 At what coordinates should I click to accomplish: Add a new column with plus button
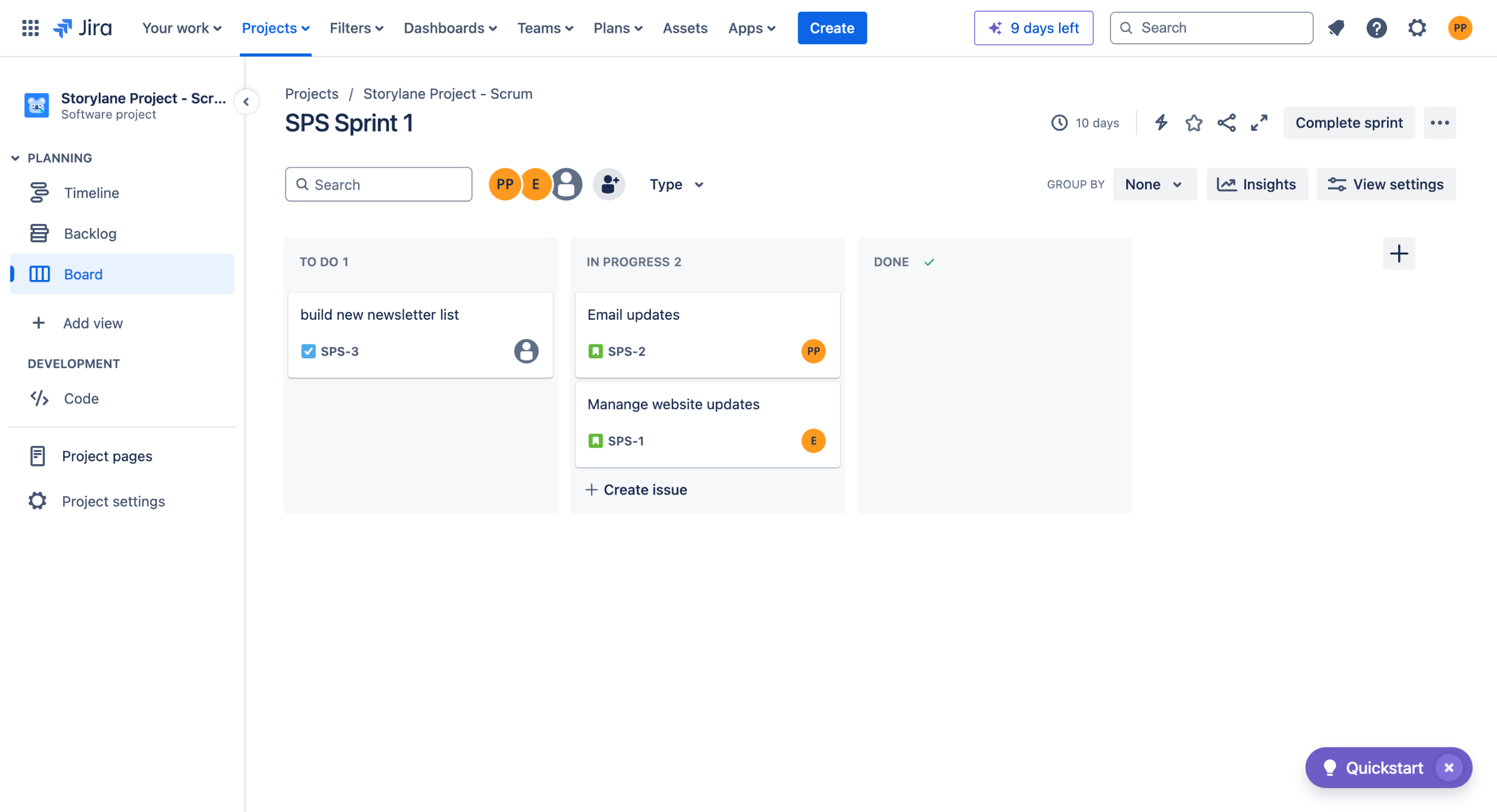(1399, 254)
